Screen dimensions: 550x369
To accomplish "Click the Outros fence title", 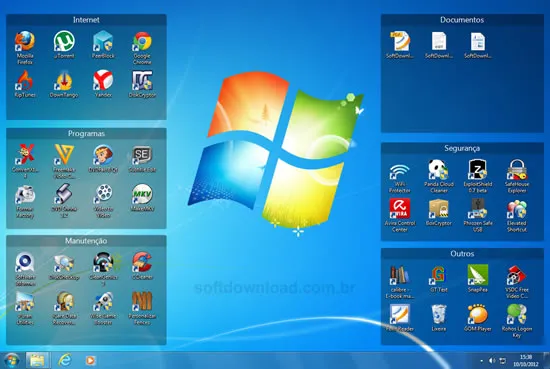I will click(x=462, y=254).
